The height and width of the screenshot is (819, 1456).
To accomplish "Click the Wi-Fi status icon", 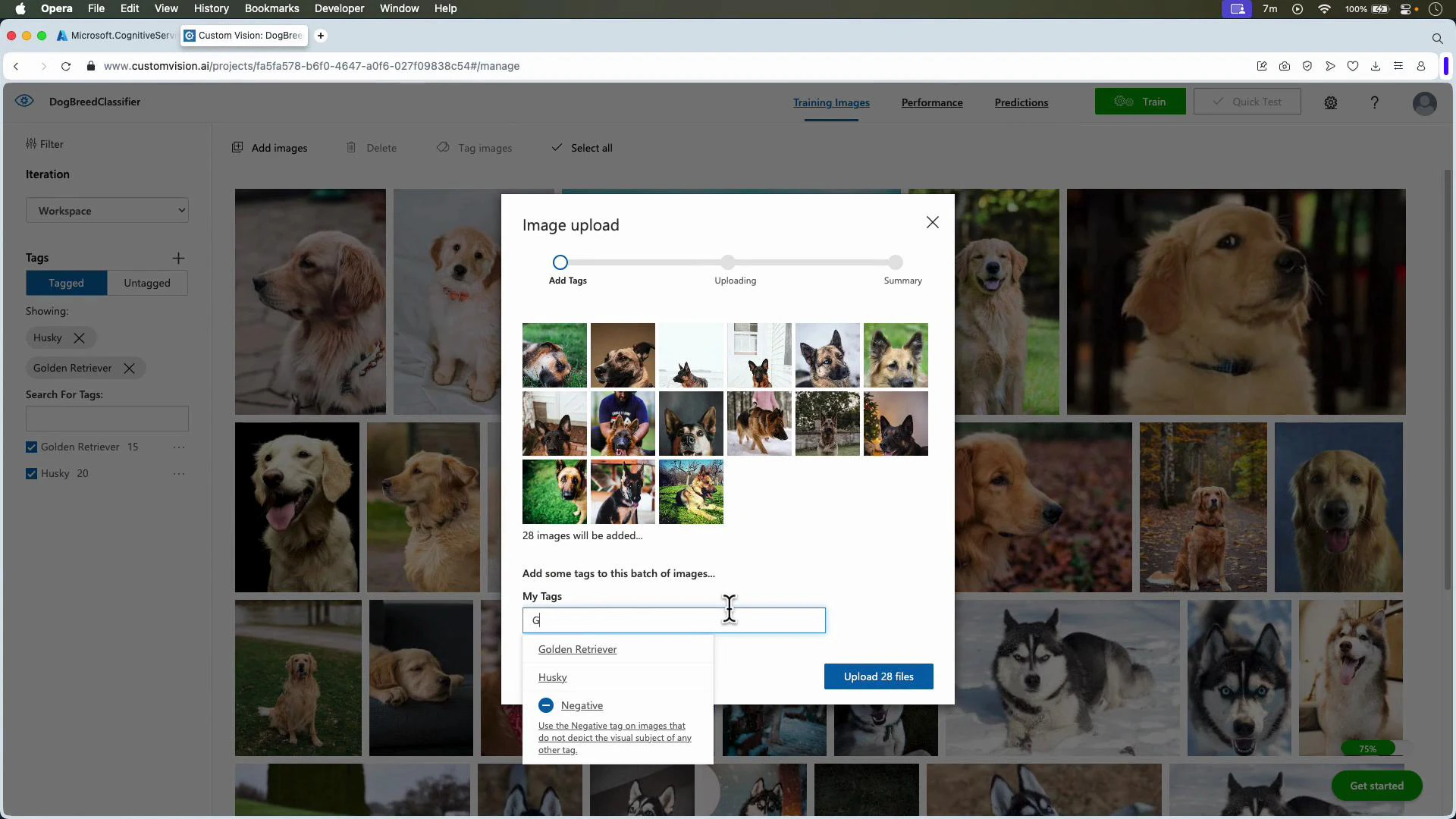I will click(1324, 8).
